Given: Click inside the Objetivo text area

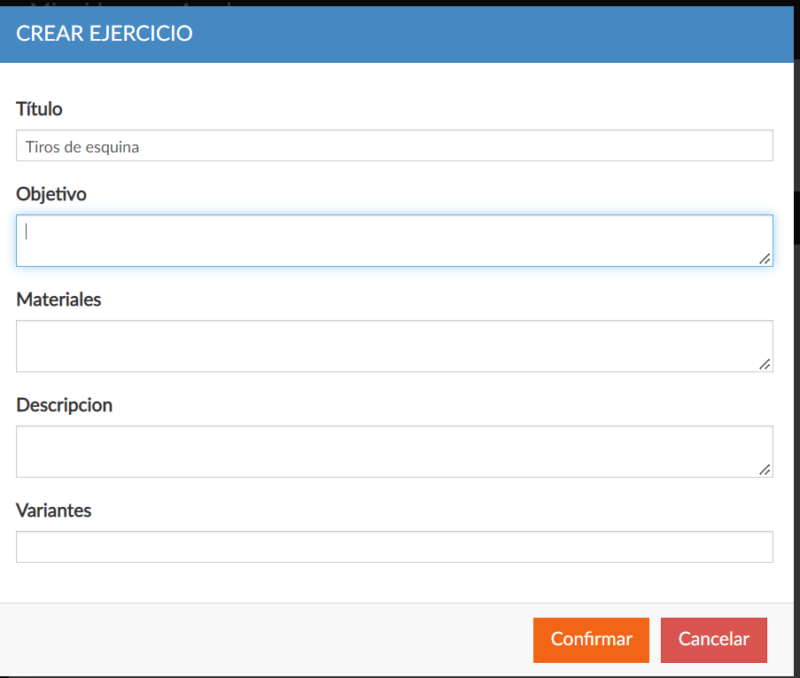Looking at the screenshot, I should tap(394, 240).
